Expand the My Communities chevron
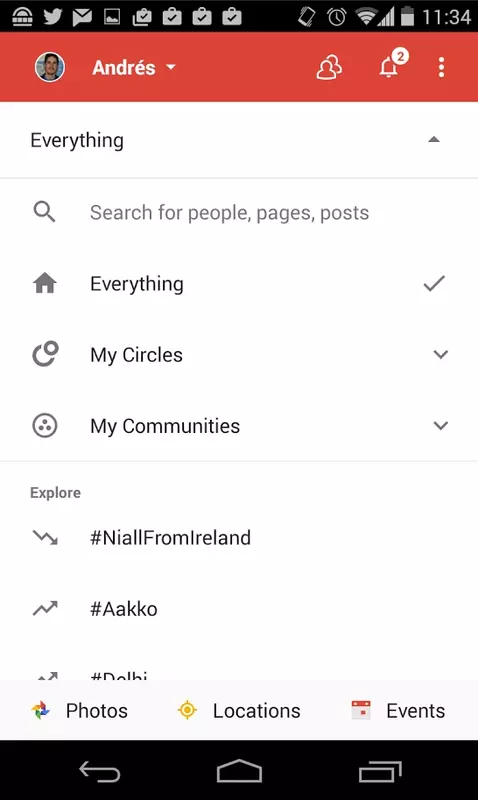The height and width of the screenshot is (800, 478). pos(441,426)
